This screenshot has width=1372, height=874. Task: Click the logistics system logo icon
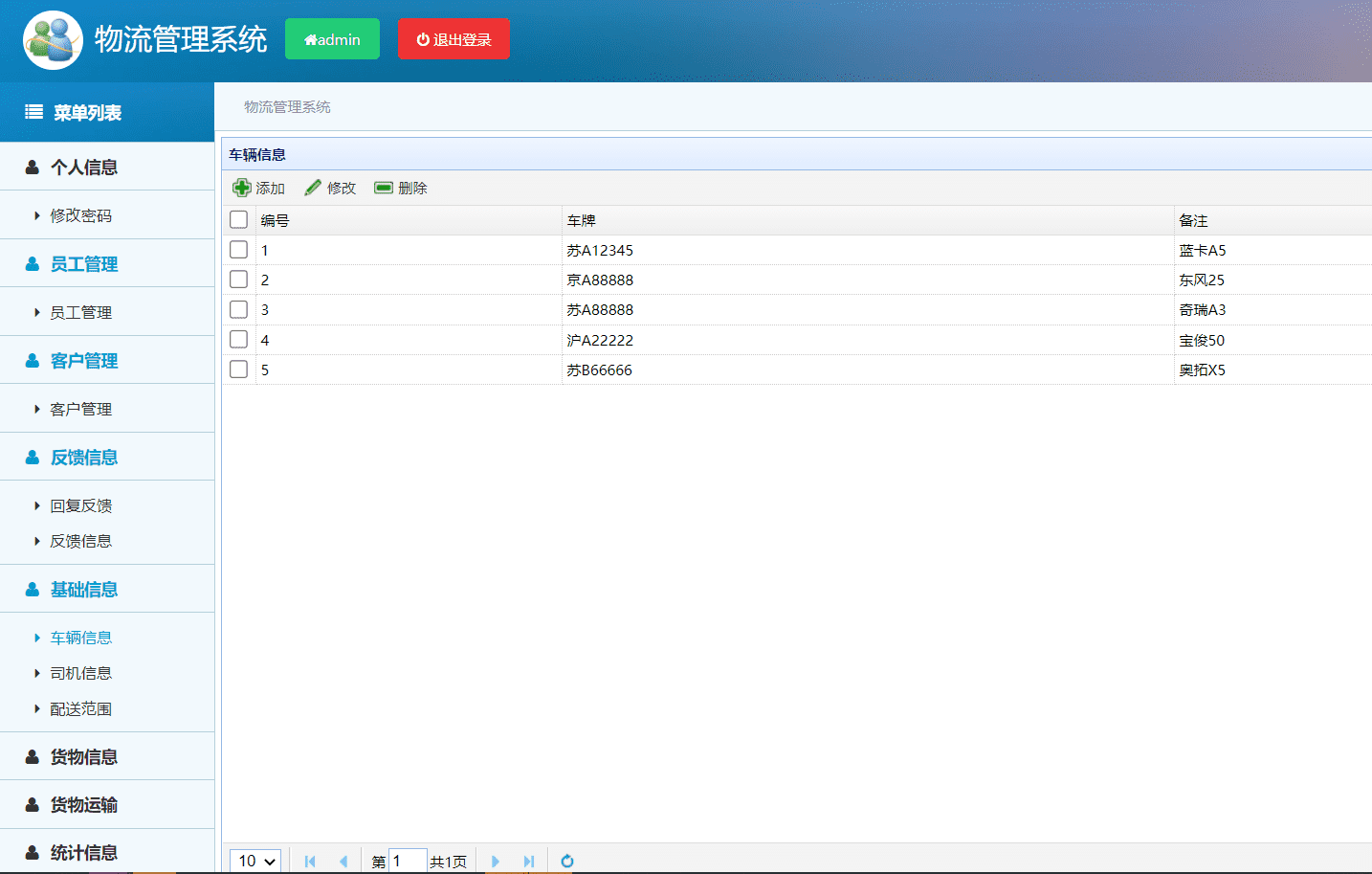point(53,40)
